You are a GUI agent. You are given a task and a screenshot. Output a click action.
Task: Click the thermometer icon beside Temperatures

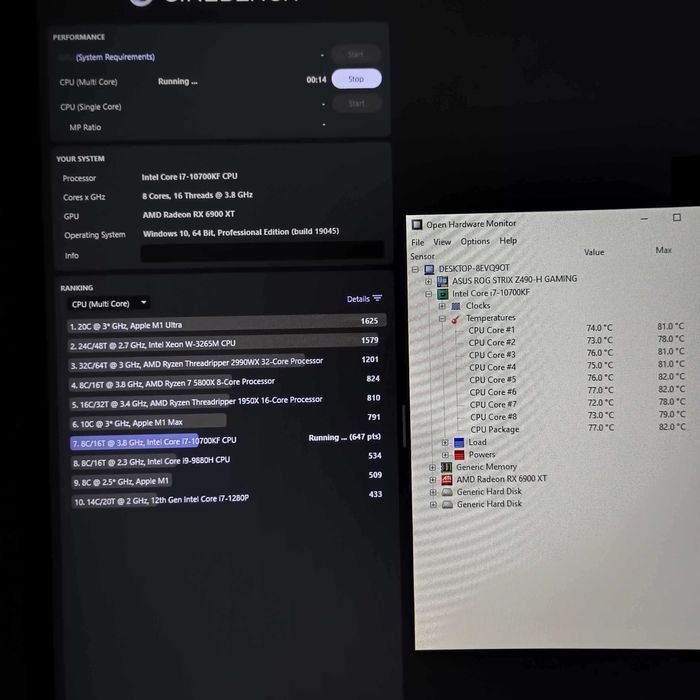tap(456, 319)
